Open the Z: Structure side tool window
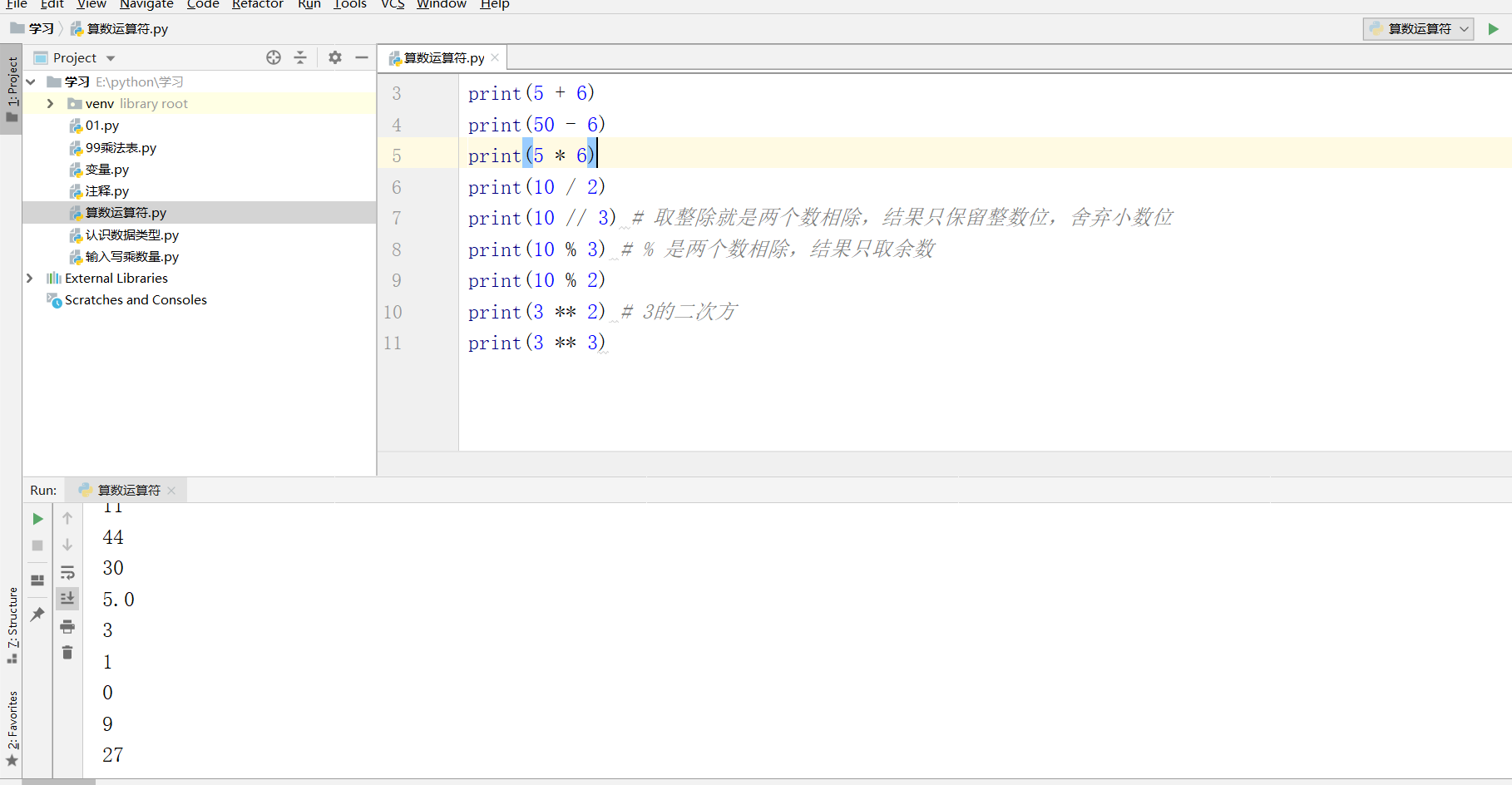This screenshot has width=1512, height=785. 12,625
